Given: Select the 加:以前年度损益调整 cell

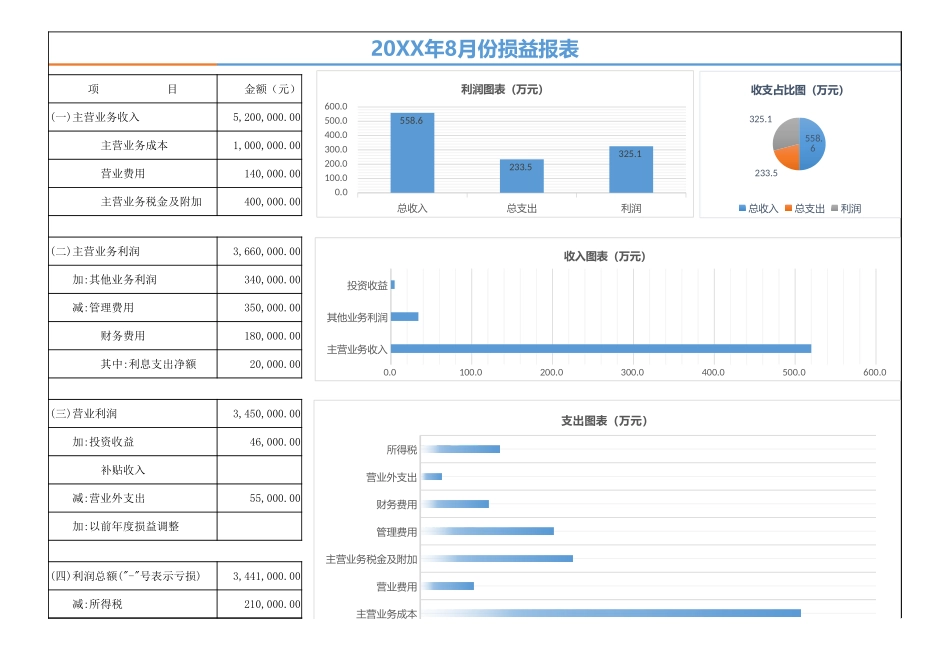Looking at the screenshot, I should coord(133,526).
